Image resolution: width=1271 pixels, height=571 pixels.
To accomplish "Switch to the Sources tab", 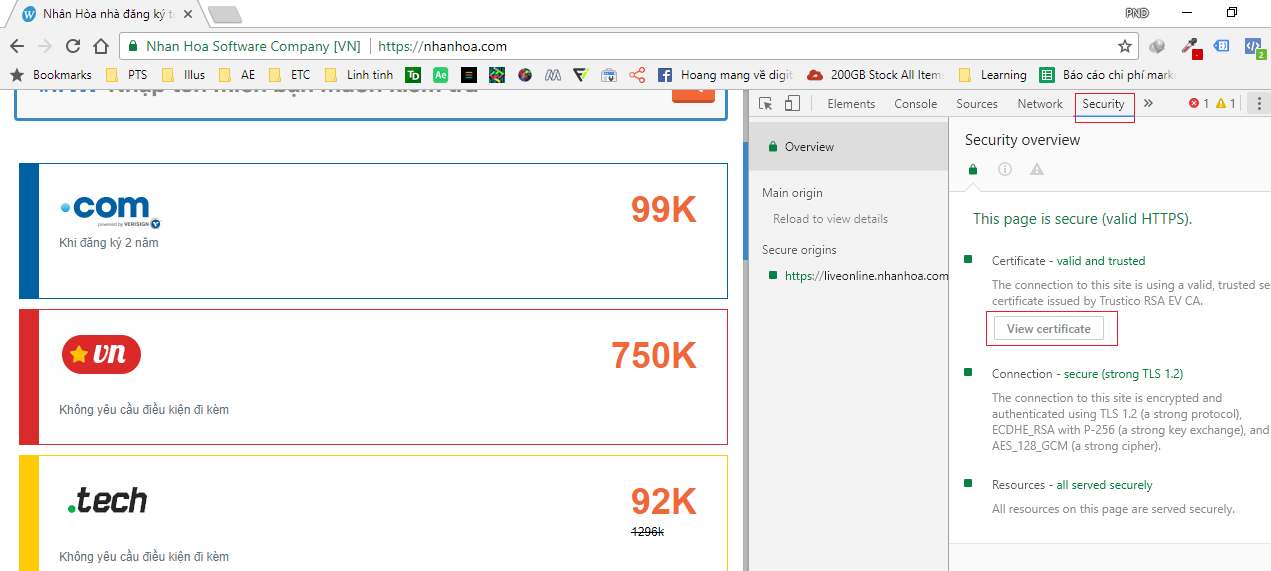I will pyautogui.click(x=977, y=104).
